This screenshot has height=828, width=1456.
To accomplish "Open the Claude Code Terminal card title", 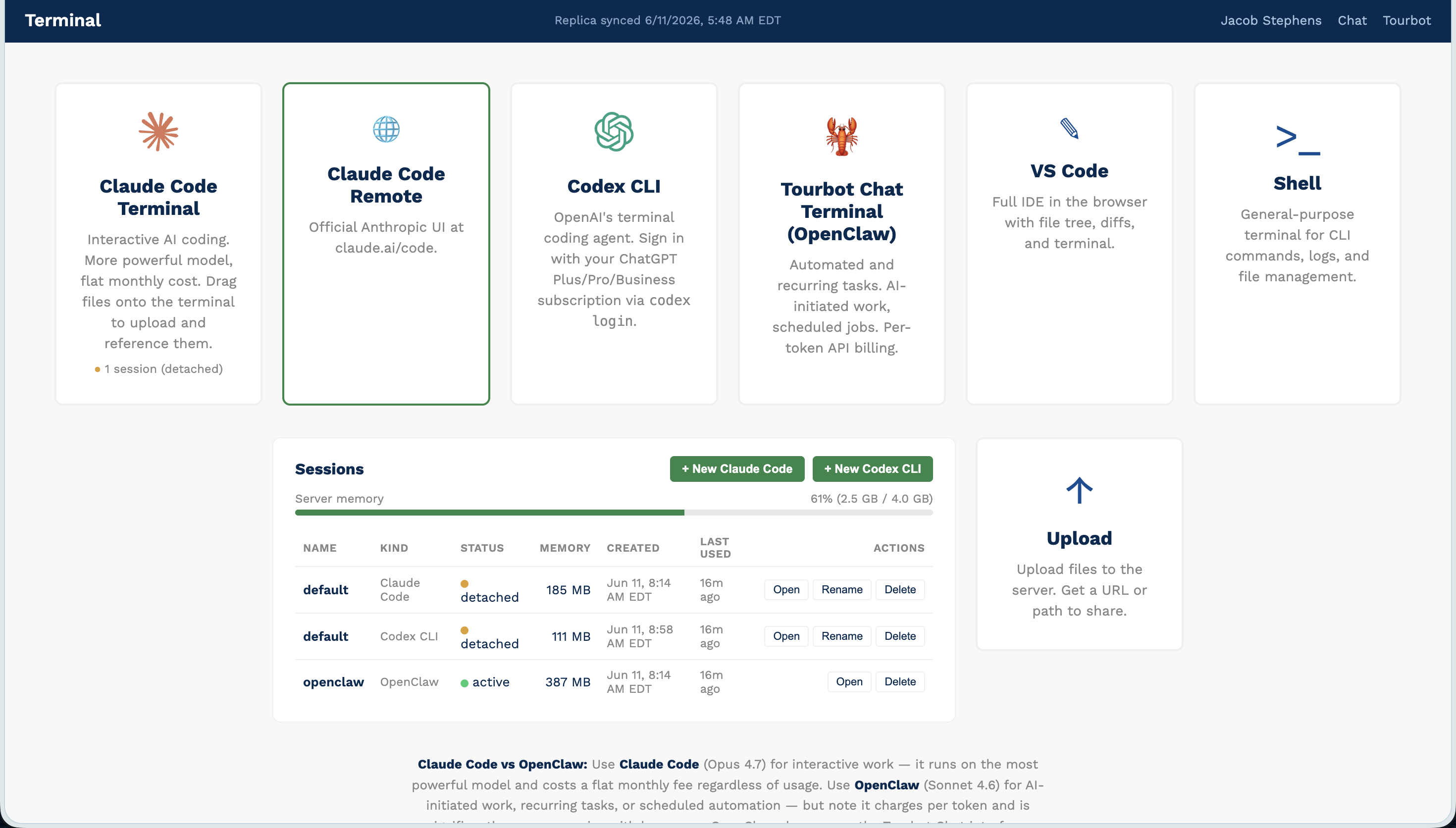I will 158,197.
